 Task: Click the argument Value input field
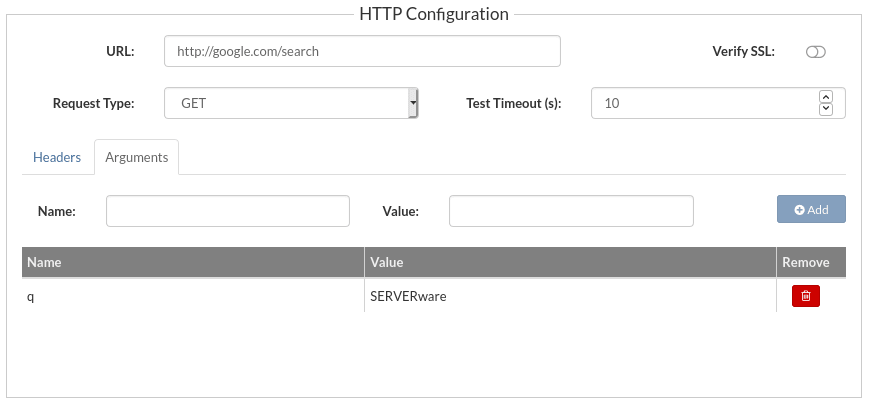571,211
